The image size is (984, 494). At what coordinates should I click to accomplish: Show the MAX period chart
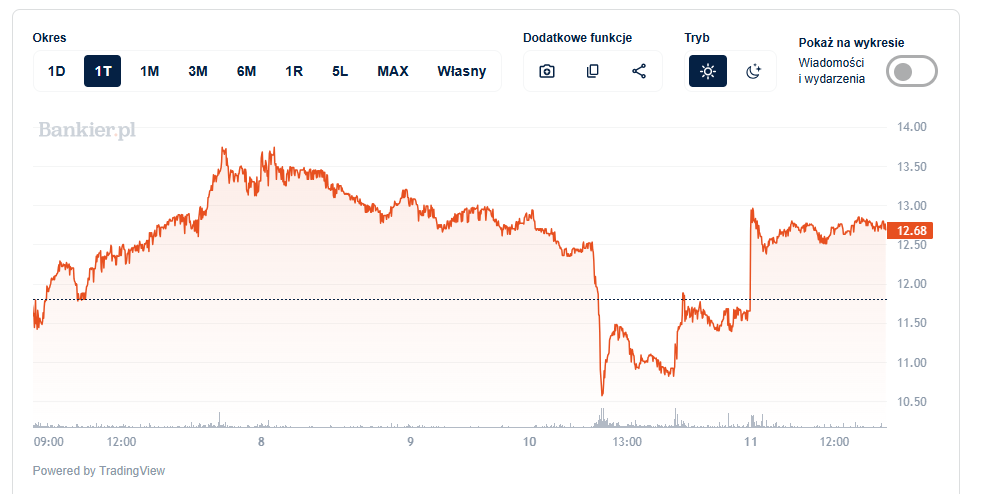coord(393,71)
